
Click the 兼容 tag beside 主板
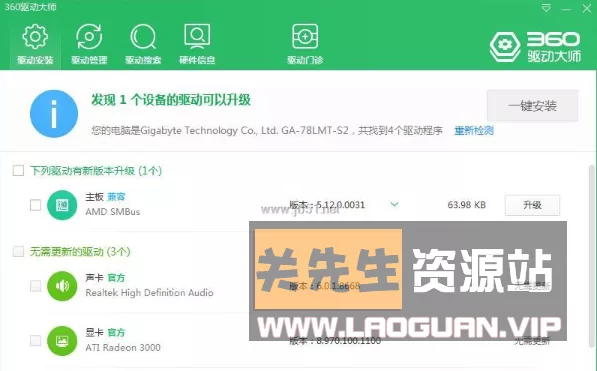pos(116,197)
